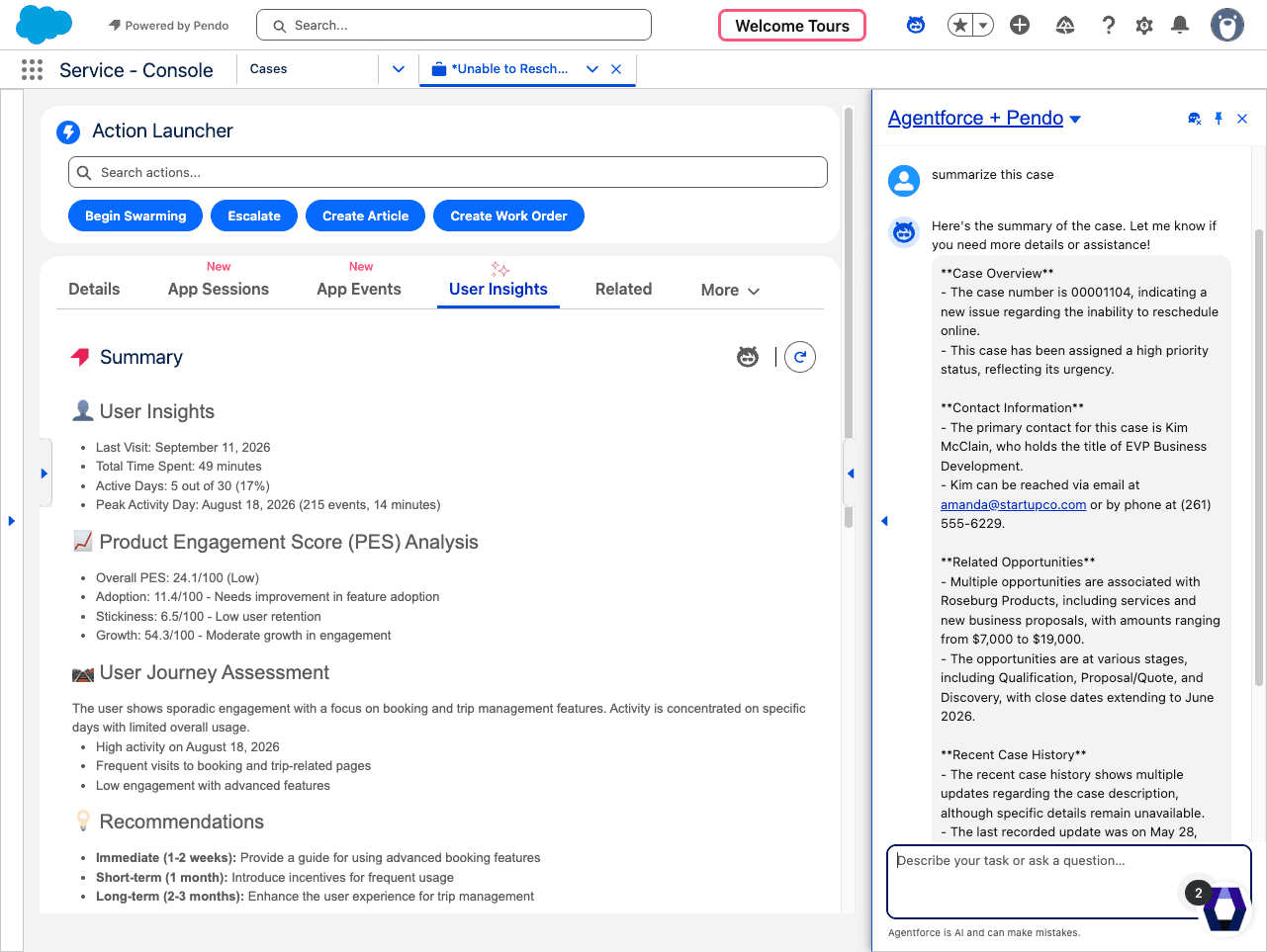Click the Astro icon beside Summary refresh
The width and height of the screenshot is (1267, 952).
pos(748,357)
